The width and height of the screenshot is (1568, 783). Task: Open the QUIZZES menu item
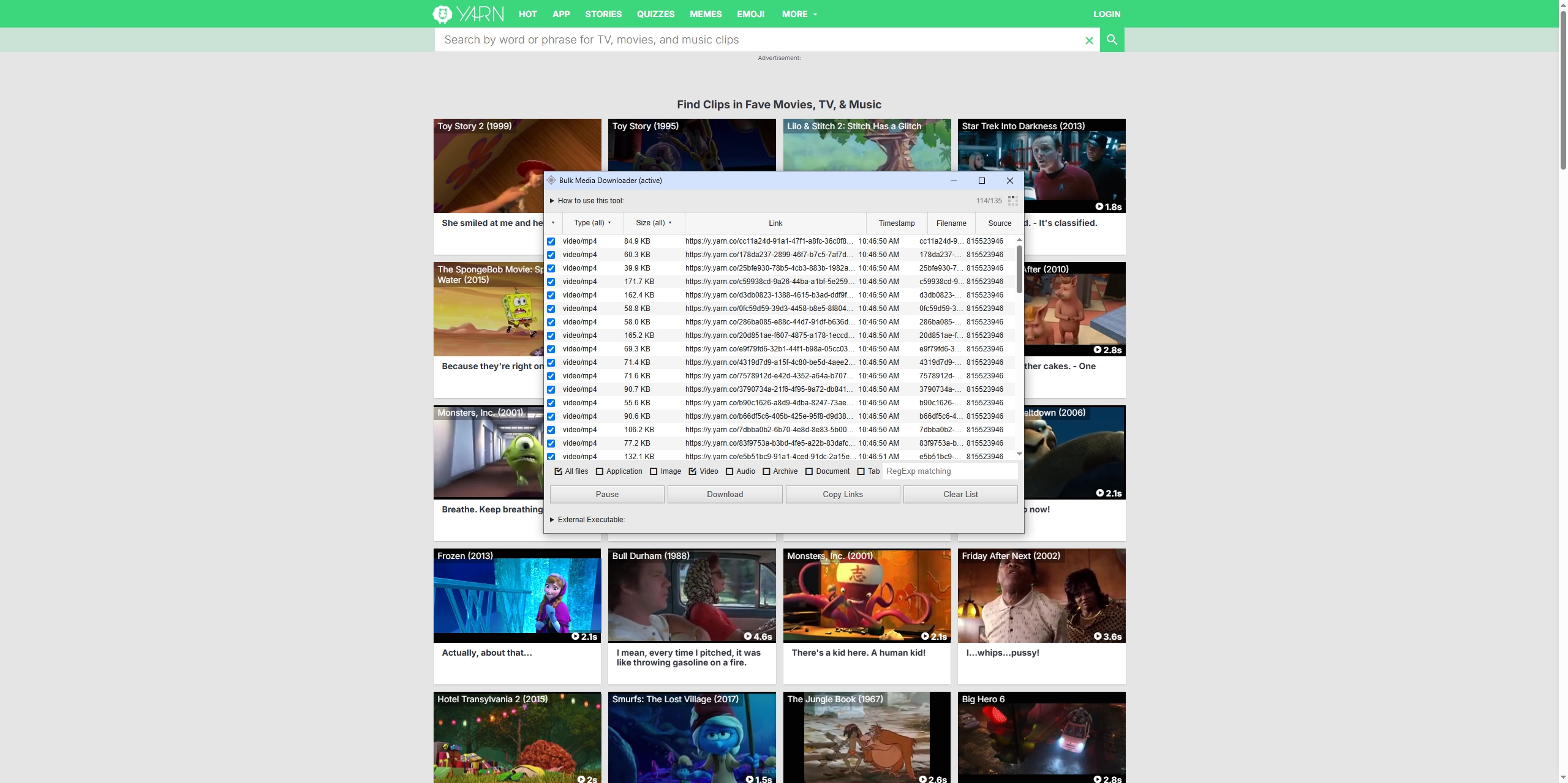(x=655, y=14)
